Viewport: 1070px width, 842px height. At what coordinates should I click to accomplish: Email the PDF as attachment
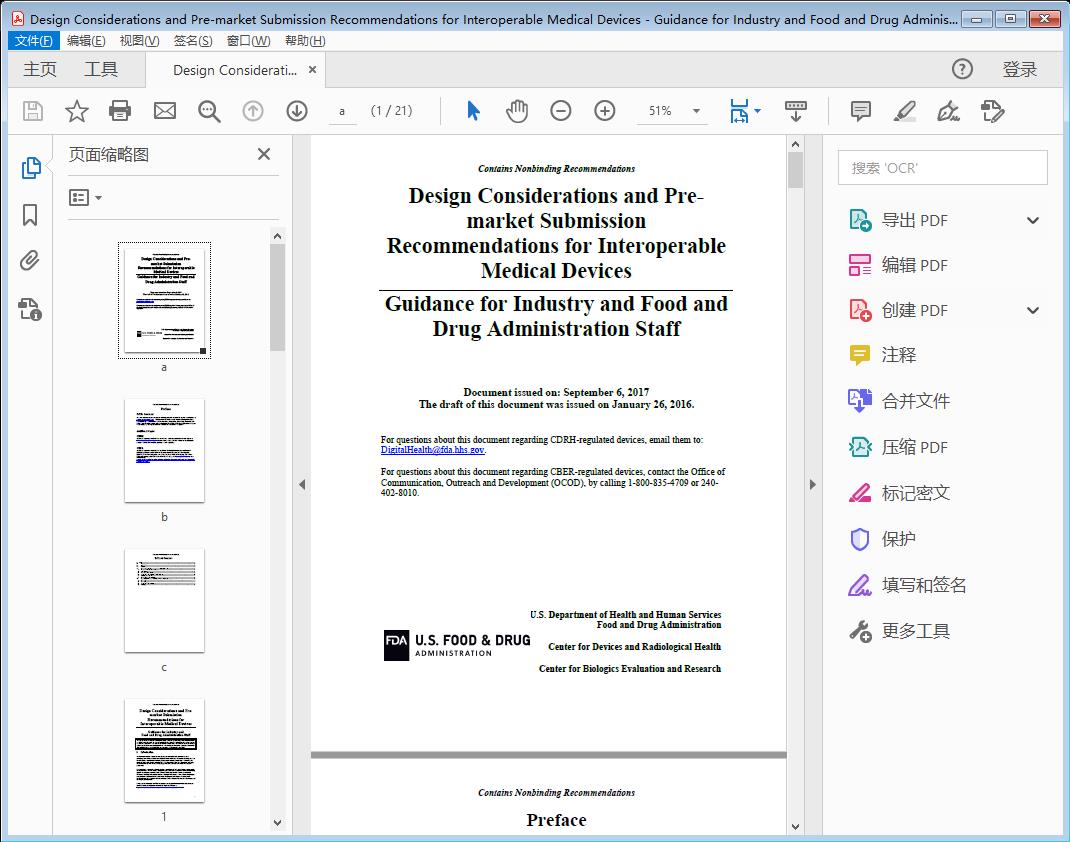coord(164,111)
